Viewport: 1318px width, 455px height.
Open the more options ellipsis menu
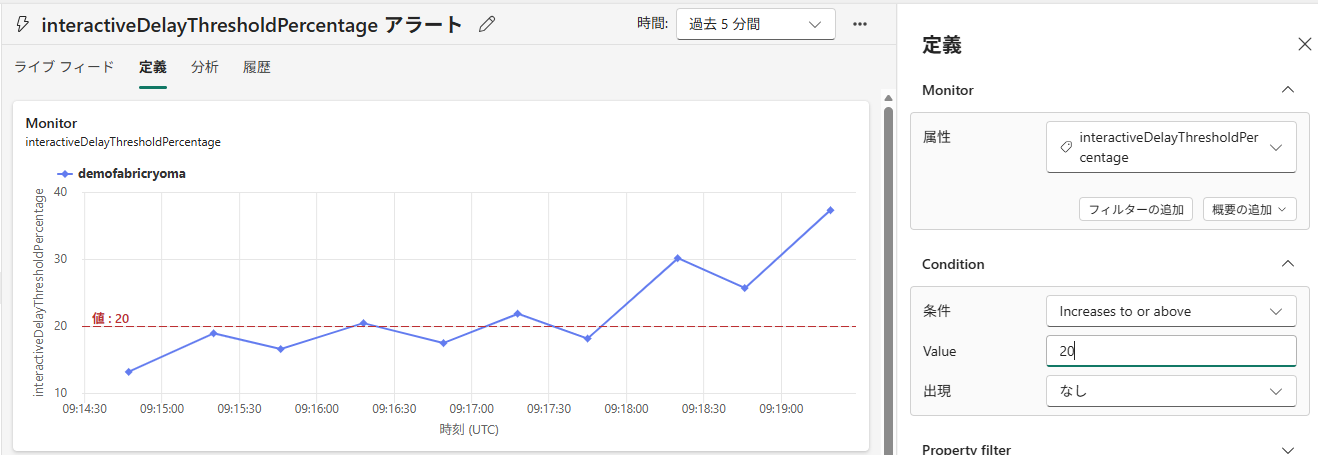[x=860, y=24]
